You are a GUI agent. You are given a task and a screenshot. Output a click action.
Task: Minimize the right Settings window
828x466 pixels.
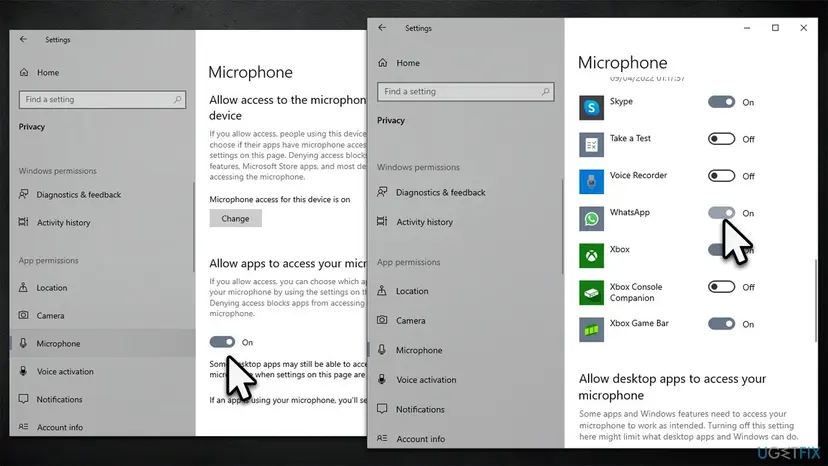click(747, 28)
